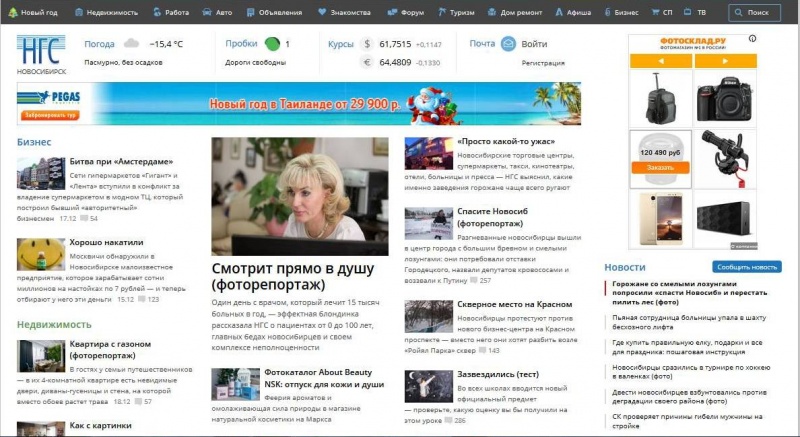Open the Авто section in top navigation

[x=218, y=13]
